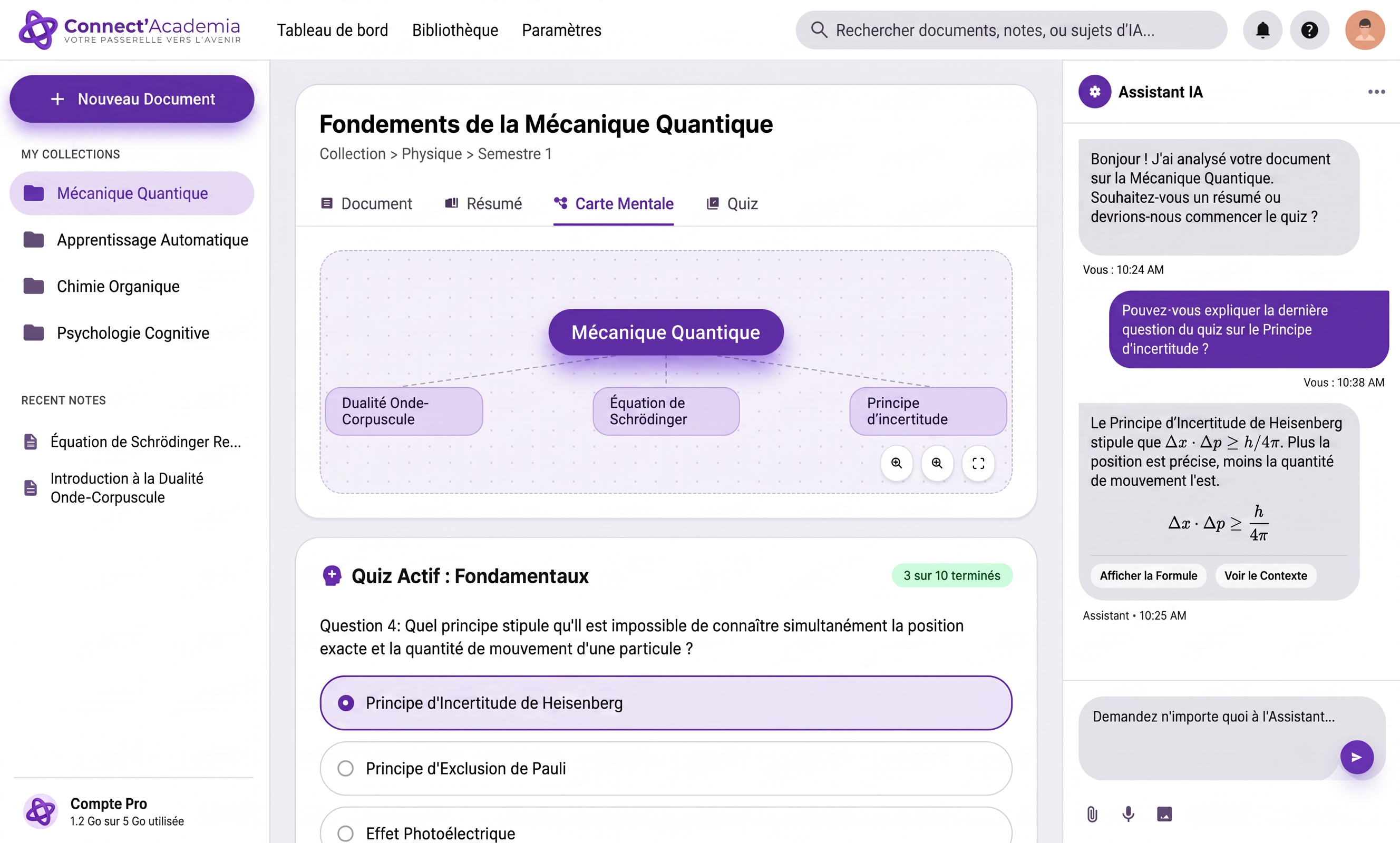Switch to the Document tab
Image resolution: width=1400 pixels, height=843 pixels.
[366, 203]
